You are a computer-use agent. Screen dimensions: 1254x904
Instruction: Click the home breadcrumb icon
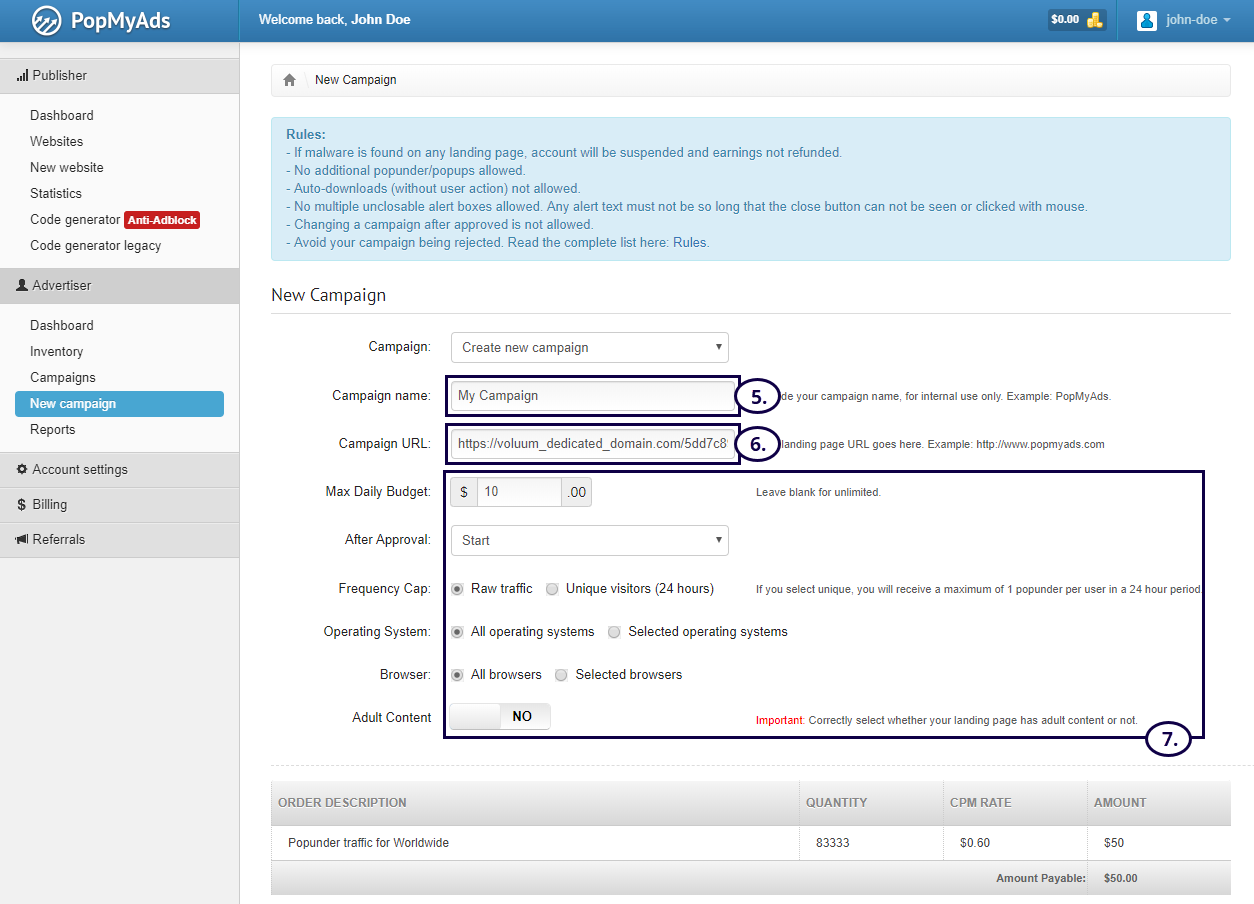[290, 80]
